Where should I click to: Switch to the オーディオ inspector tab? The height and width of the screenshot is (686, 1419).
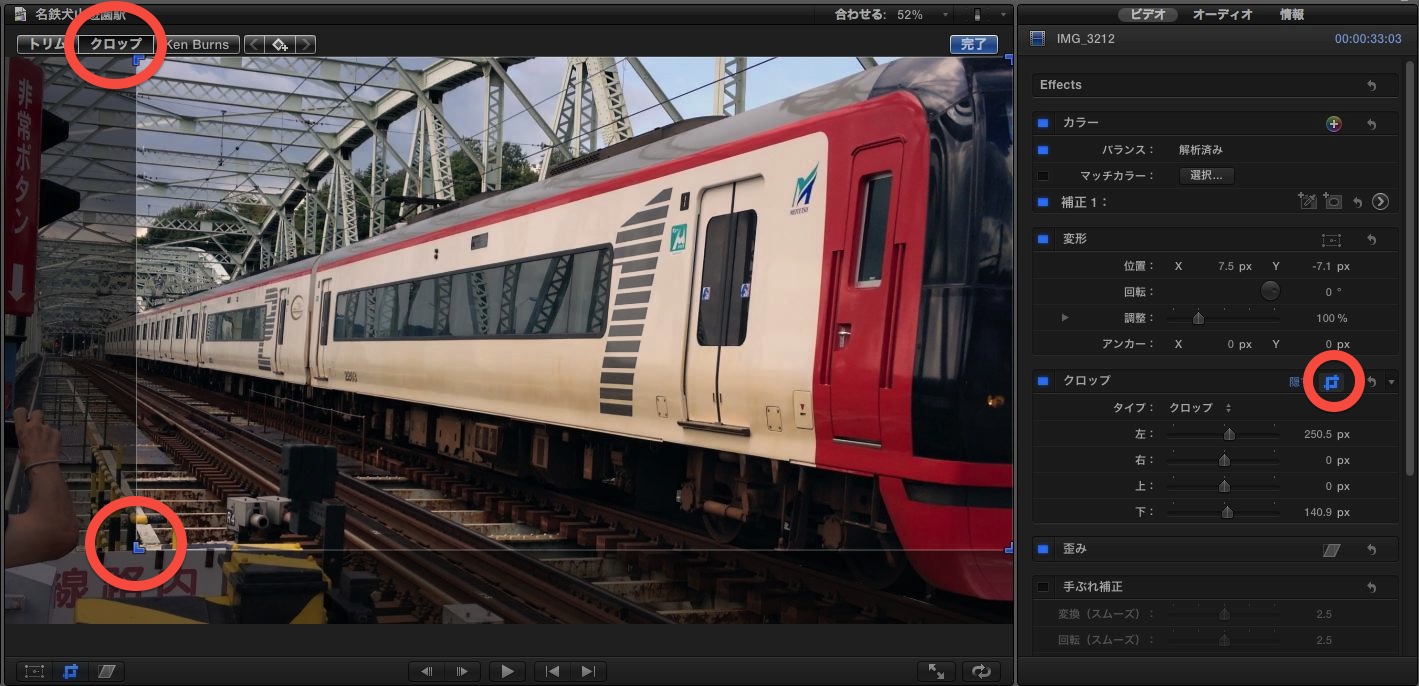coord(1225,15)
